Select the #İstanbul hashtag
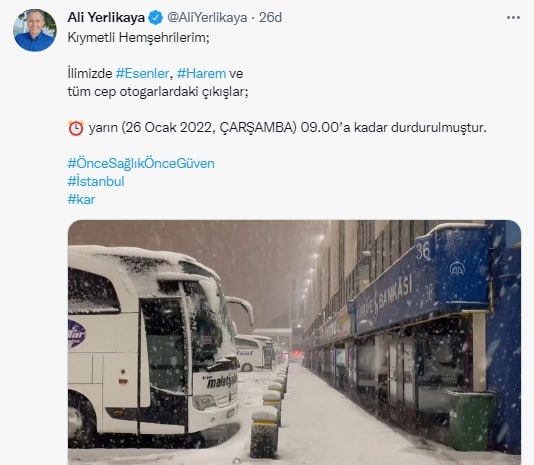The width and height of the screenshot is (534, 465). coord(96,181)
